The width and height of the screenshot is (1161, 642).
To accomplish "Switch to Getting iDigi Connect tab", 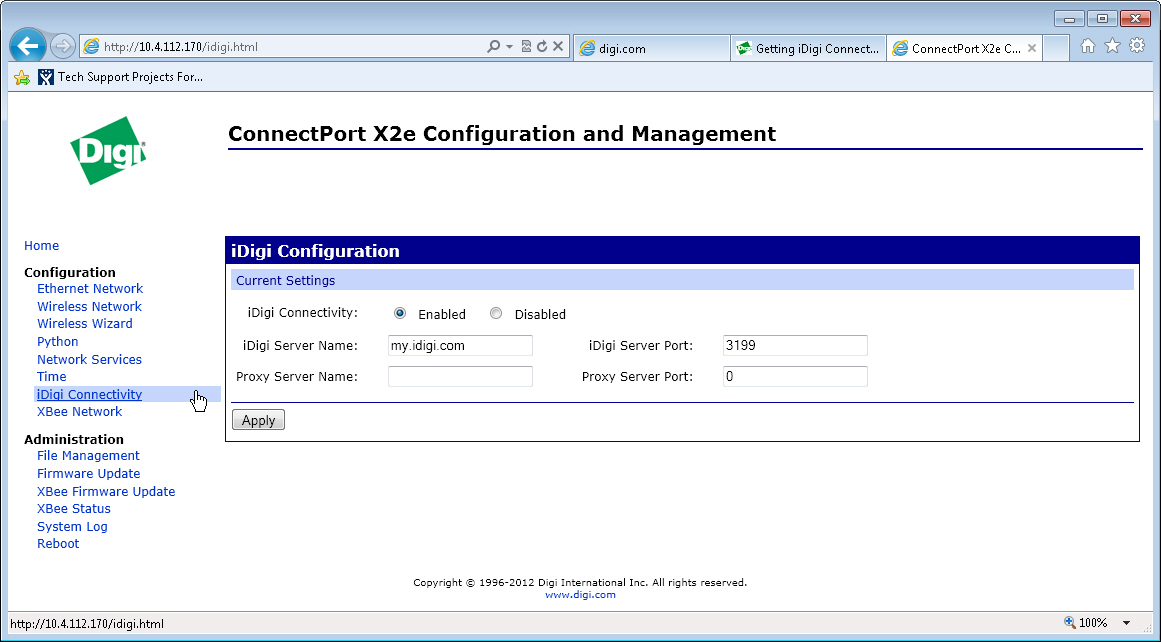I will point(808,48).
